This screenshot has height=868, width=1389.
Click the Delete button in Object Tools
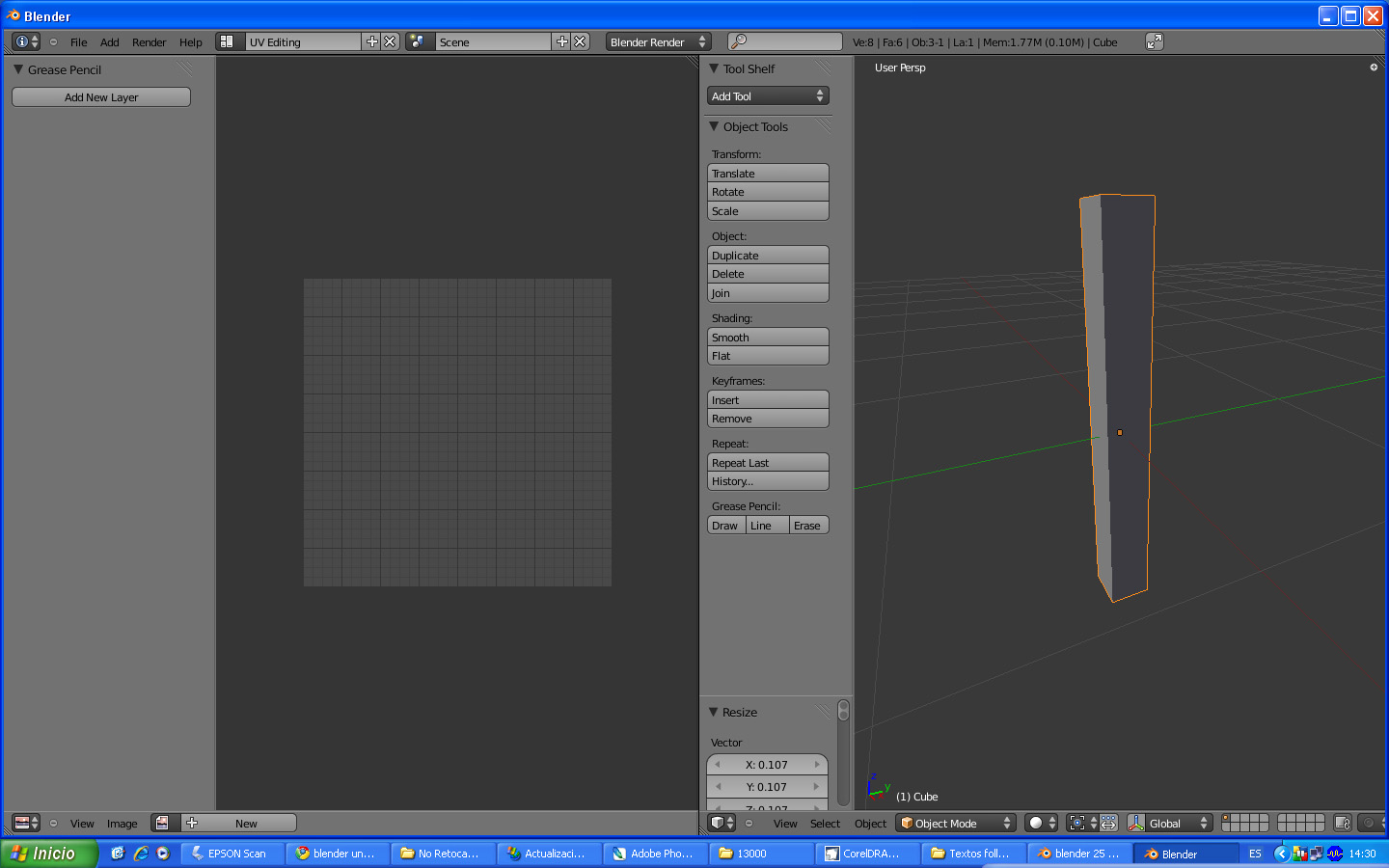tap(768, 274)
